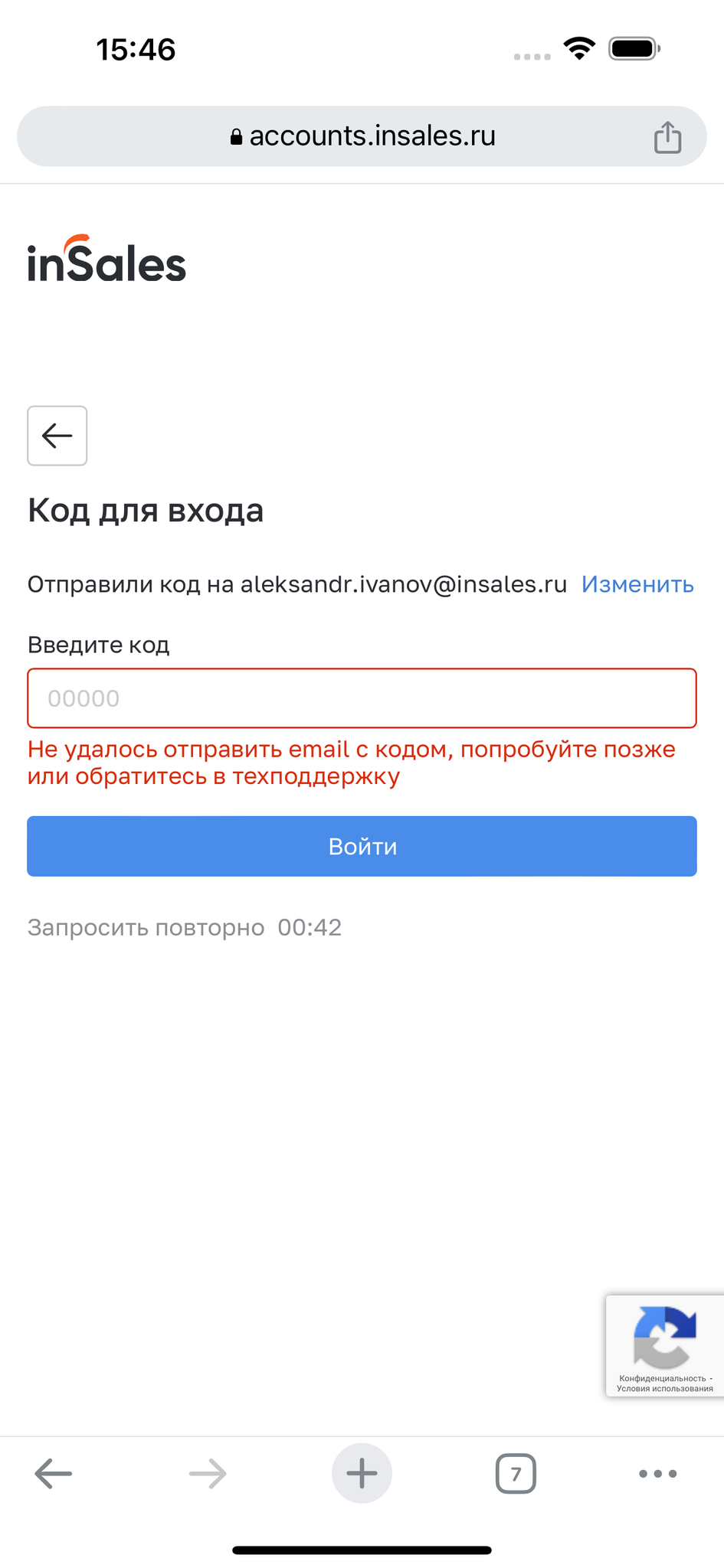The height and width of the screenshot is (1568, 724).
Task: Tap the 15:46 clock in status bar
Action: (x=136, y=50)
